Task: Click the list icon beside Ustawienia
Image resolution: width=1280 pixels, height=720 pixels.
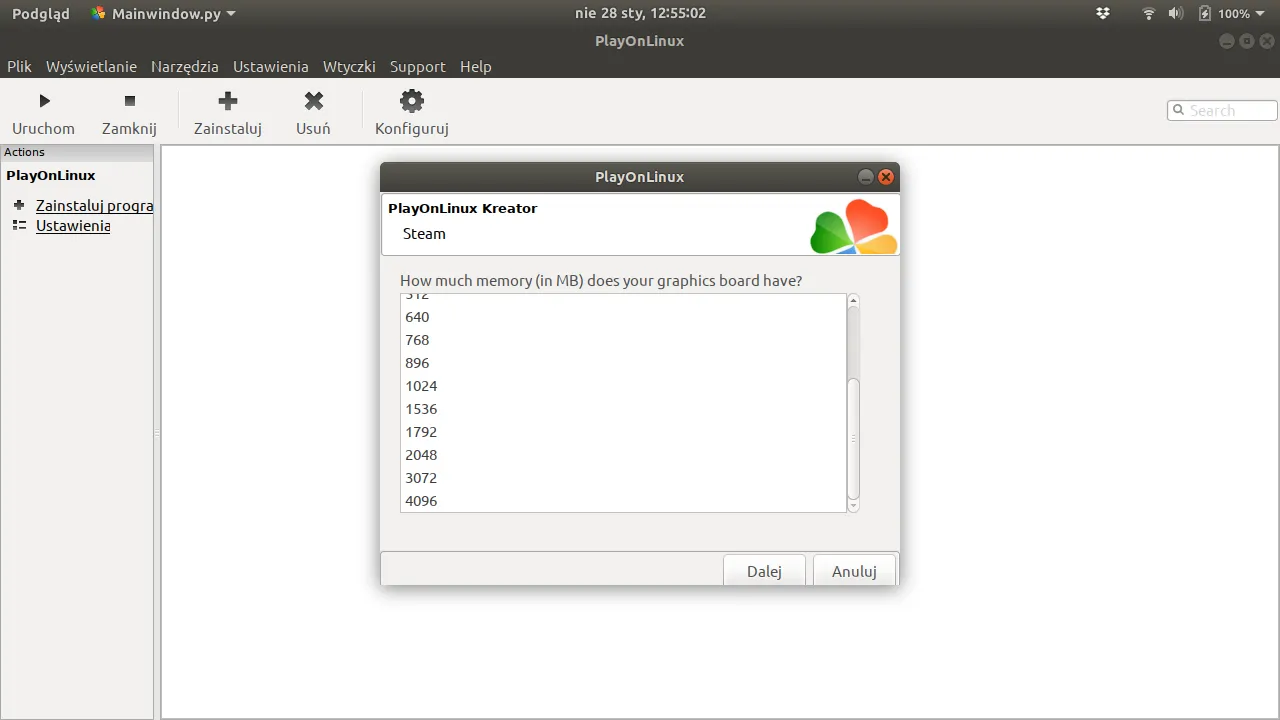Action: point(19,225)
